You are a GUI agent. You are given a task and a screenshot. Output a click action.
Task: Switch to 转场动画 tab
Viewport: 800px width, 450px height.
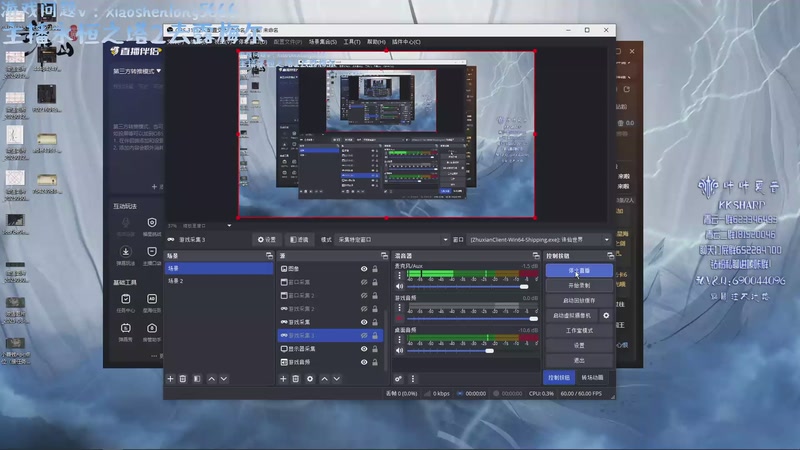tap(592, 378)
